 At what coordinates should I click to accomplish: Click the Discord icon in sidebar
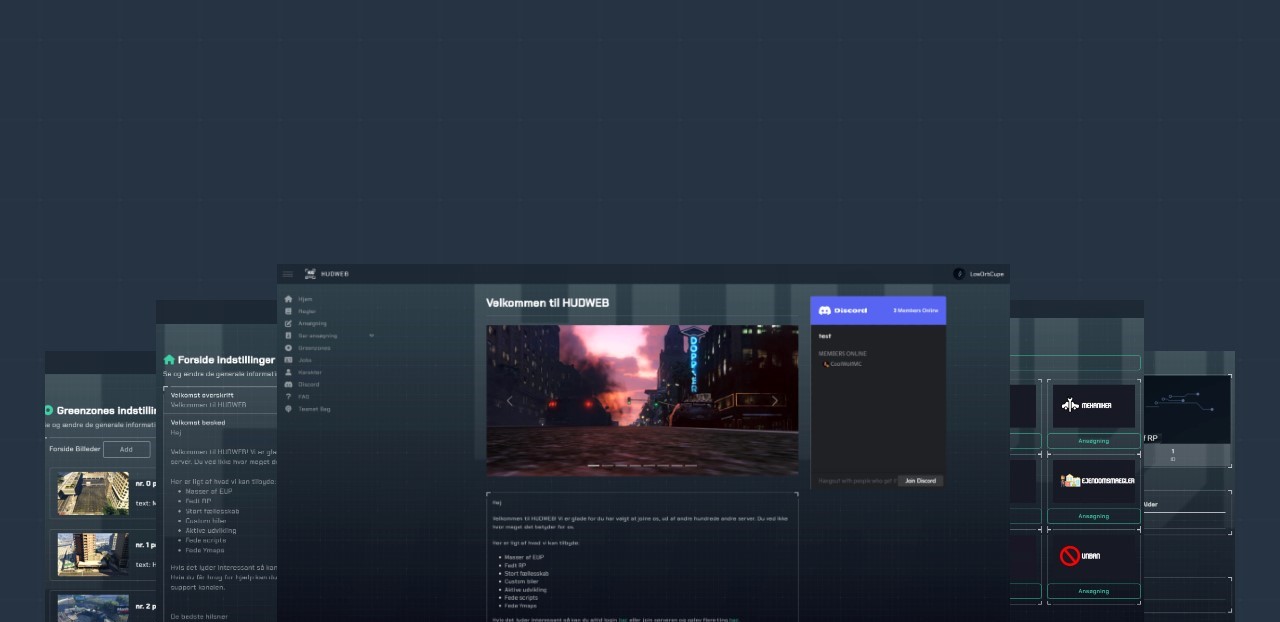289,384
